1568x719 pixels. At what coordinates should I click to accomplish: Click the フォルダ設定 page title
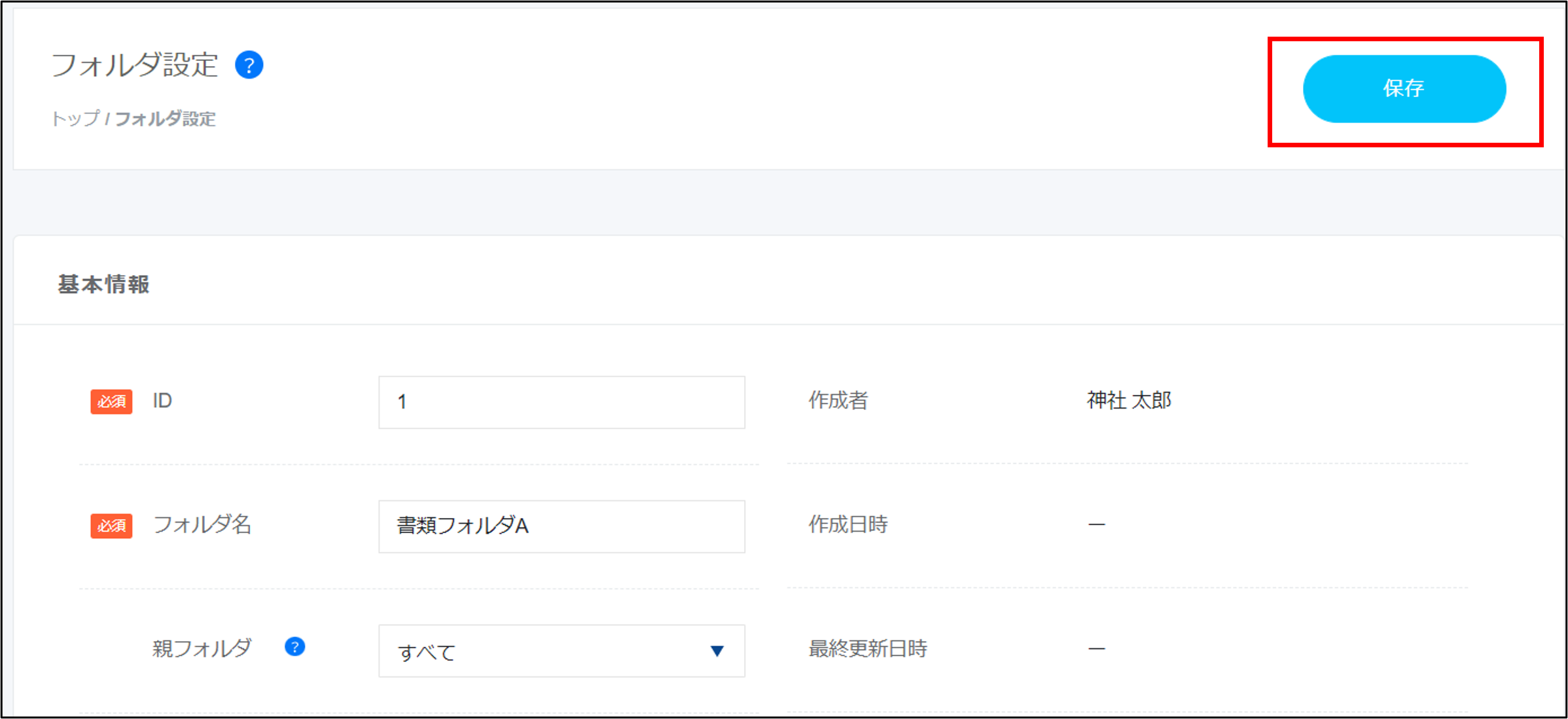tap(134, 65)
